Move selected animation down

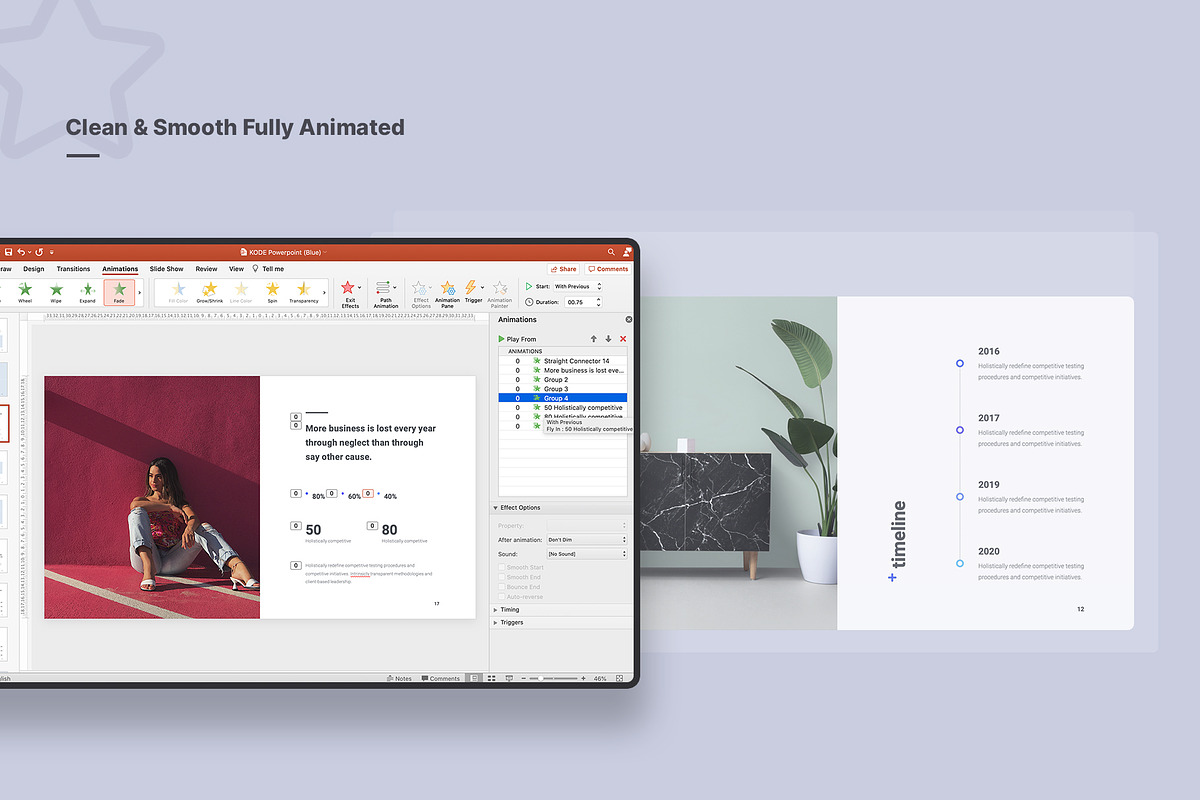608,339
